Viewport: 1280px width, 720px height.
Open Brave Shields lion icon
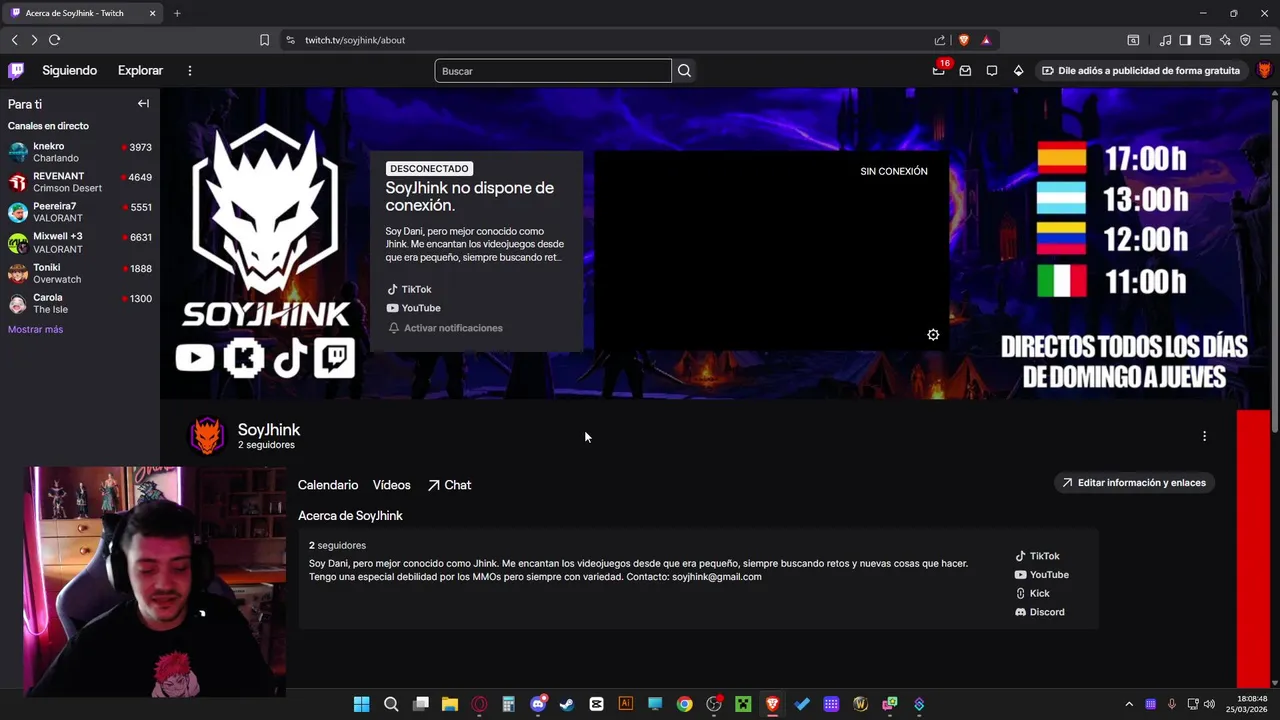pos(964,40)
